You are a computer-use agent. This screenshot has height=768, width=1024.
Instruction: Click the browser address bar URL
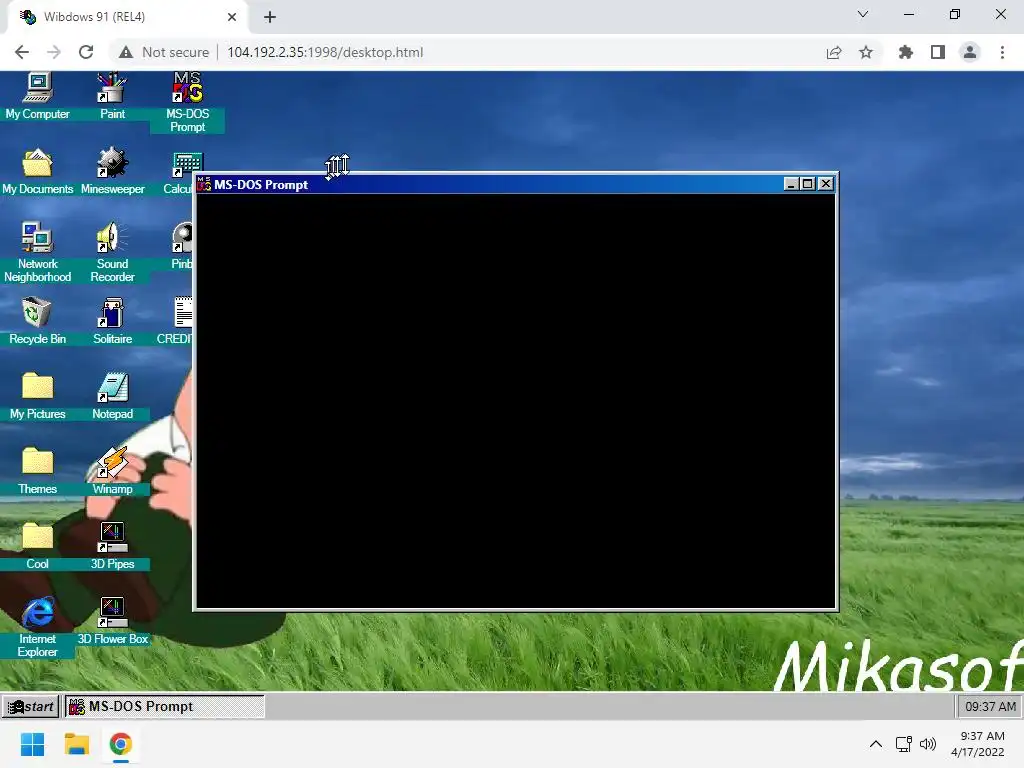coord(325,52)
